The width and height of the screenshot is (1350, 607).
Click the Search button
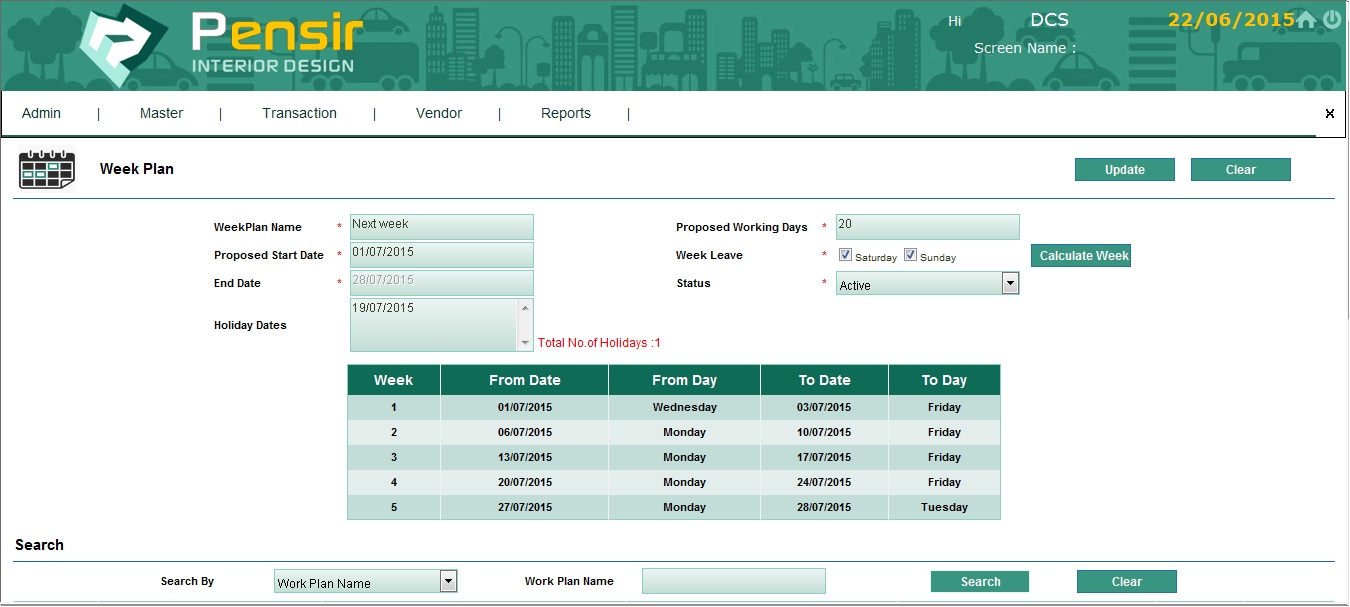980,582
